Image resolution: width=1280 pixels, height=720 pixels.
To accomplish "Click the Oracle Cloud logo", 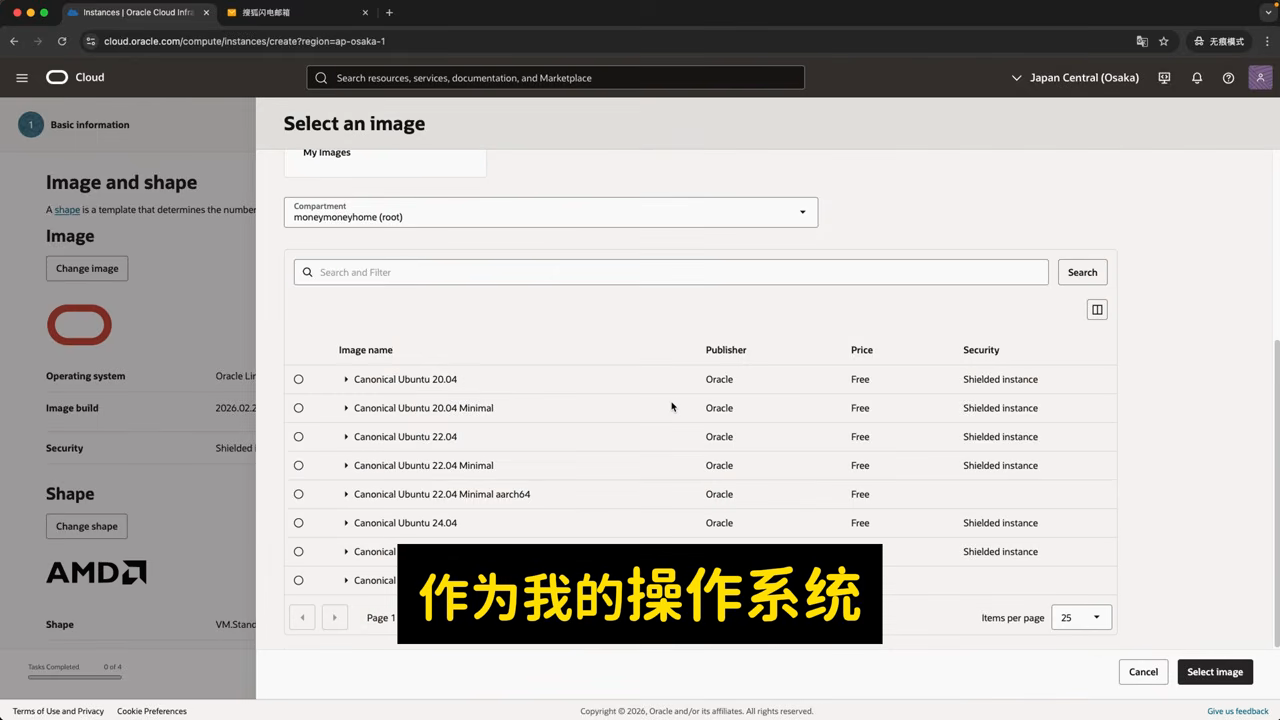I will tap(75, 77).
